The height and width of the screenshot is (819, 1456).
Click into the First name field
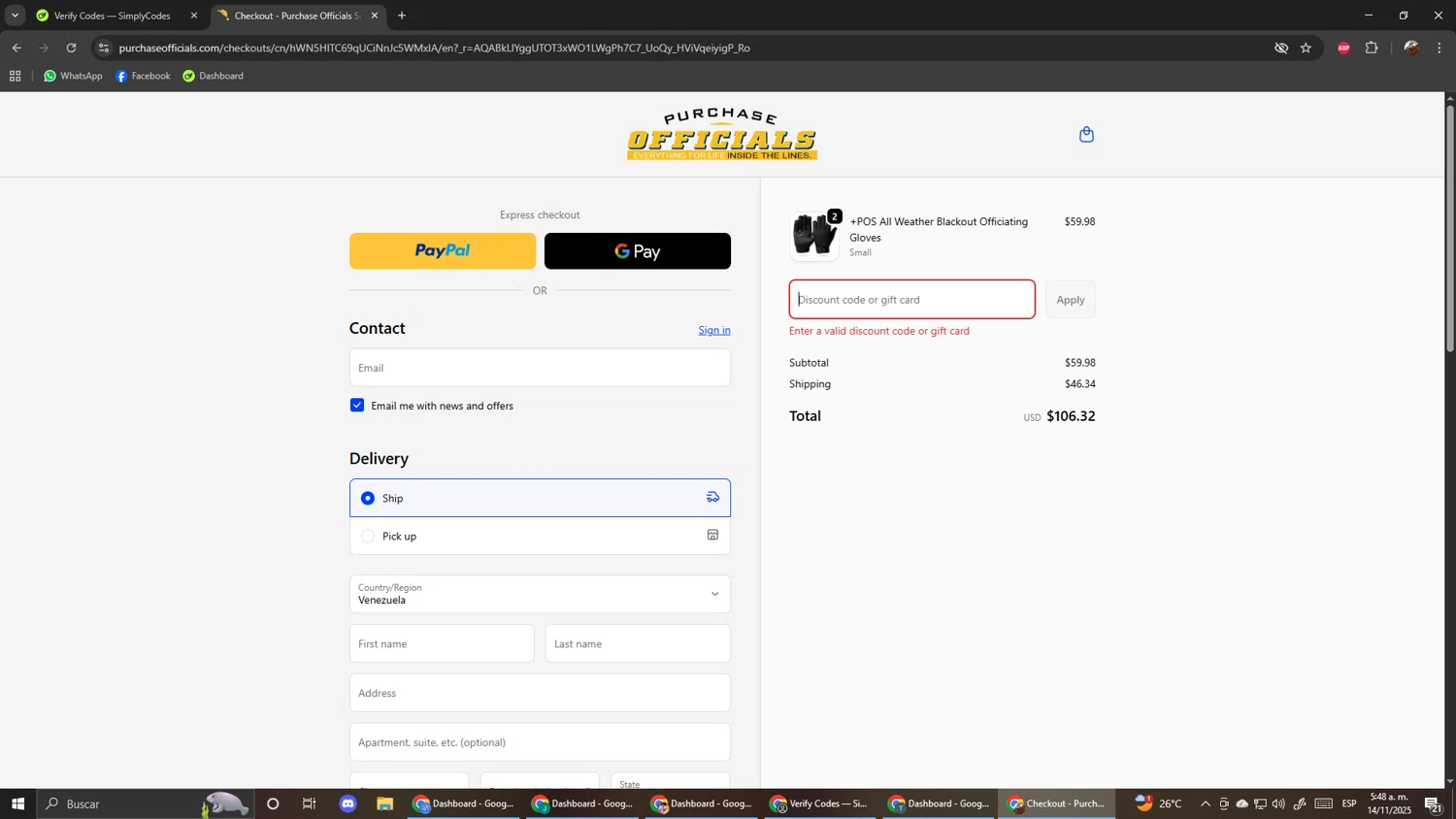[x=442, y=643]
